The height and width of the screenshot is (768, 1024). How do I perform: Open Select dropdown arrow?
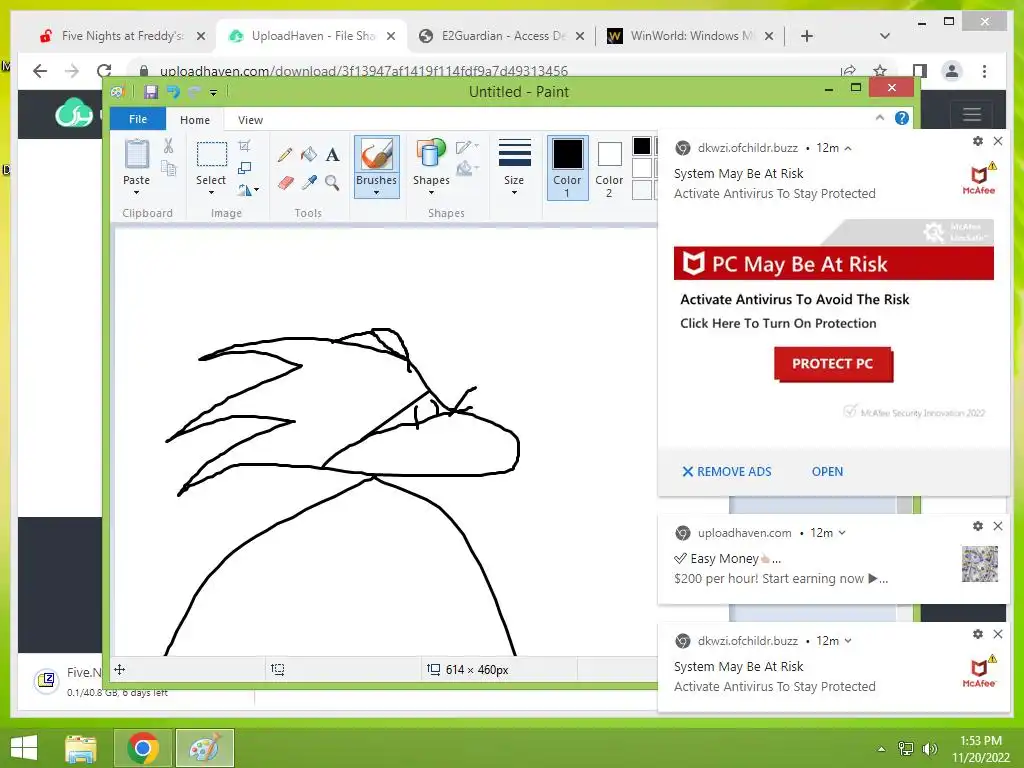[x=211, y=193]
